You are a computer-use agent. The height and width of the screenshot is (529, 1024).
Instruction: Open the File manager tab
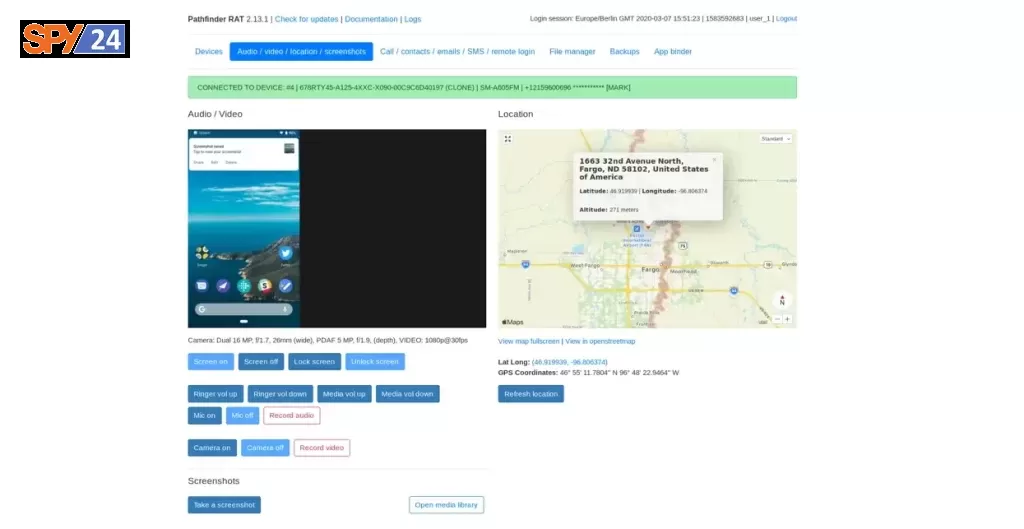pyautogui.click(x=572, y=52)
